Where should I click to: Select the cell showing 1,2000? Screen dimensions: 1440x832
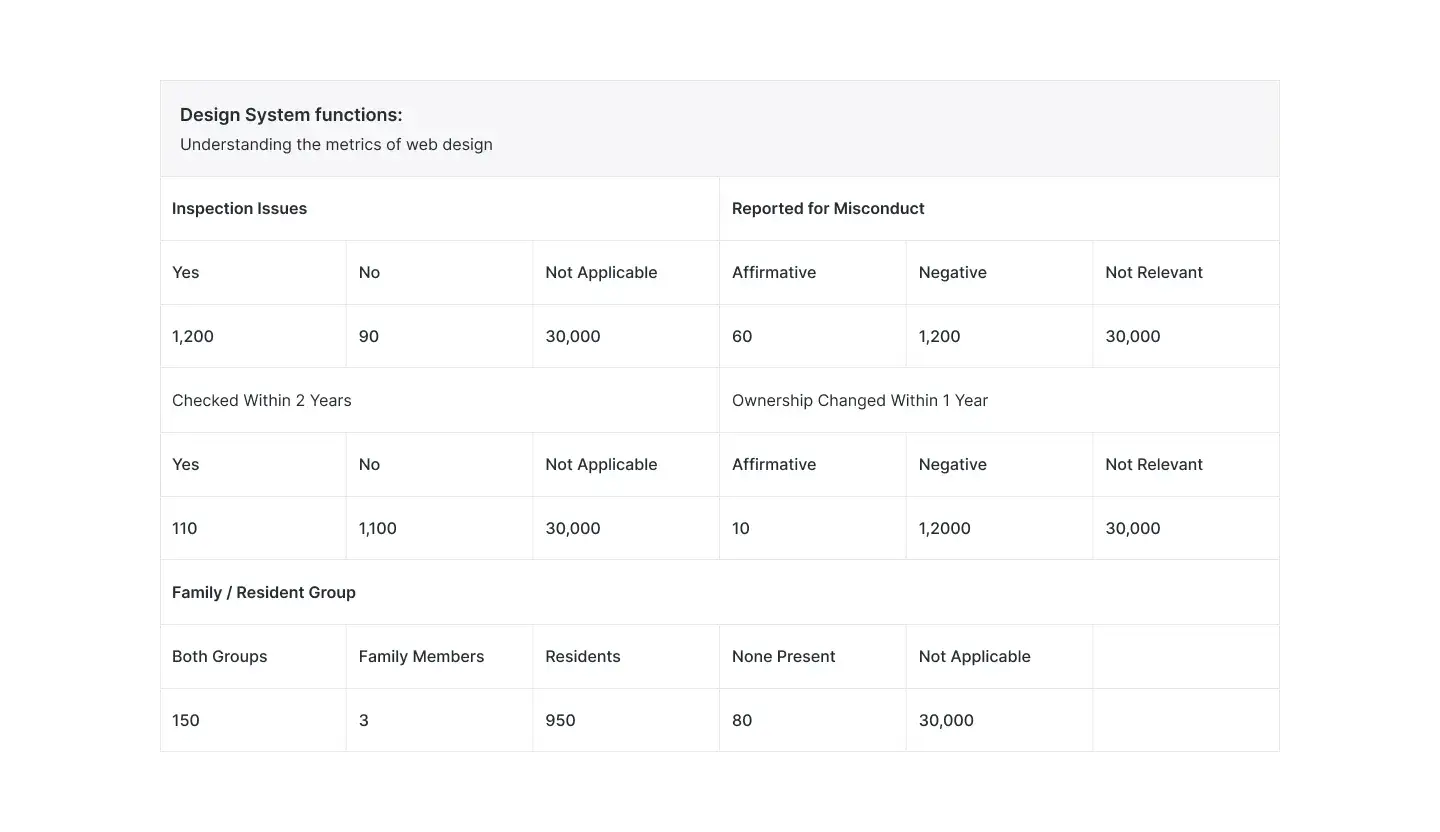945,528
